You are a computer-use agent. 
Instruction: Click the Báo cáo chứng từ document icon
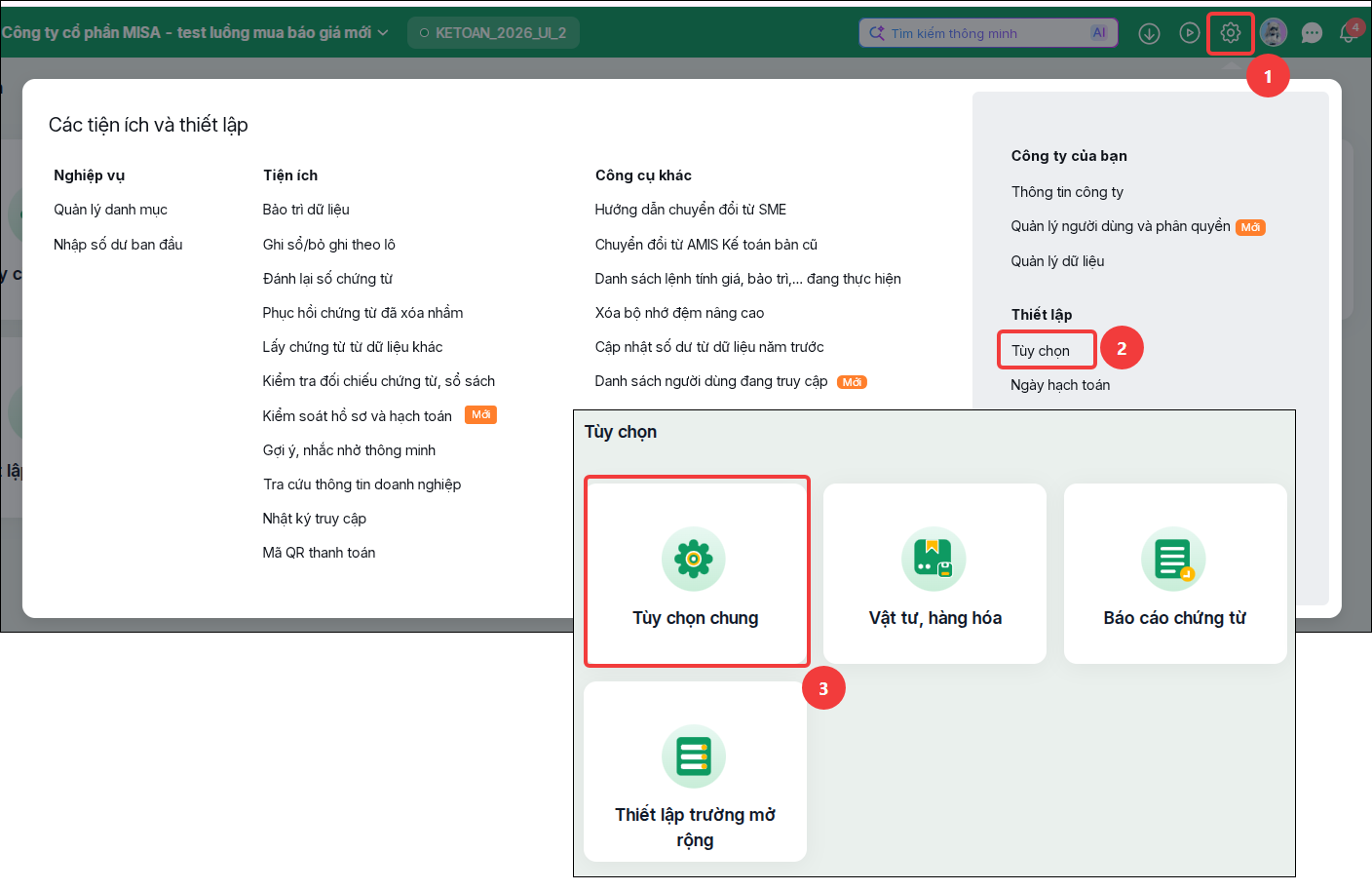coord(1173,559)
